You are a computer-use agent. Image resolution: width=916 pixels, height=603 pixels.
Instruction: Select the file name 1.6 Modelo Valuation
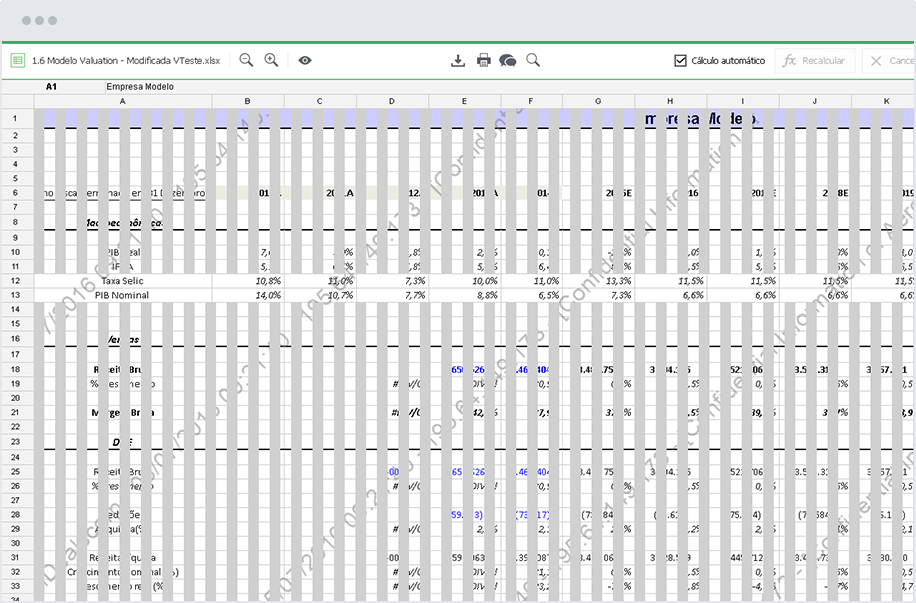click(126, 61)
